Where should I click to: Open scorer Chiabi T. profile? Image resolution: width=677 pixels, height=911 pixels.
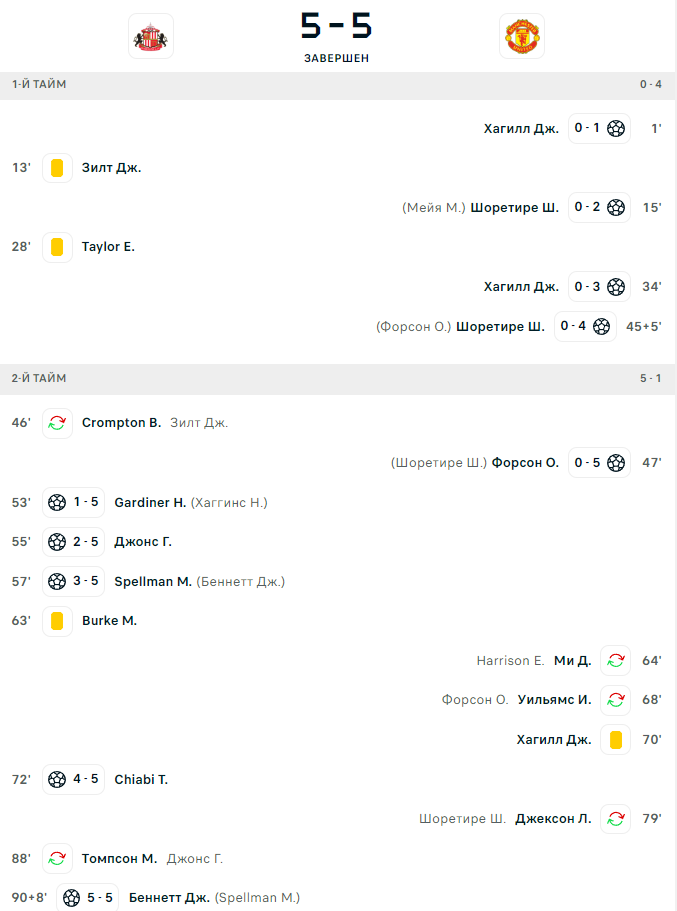[141, 780]
